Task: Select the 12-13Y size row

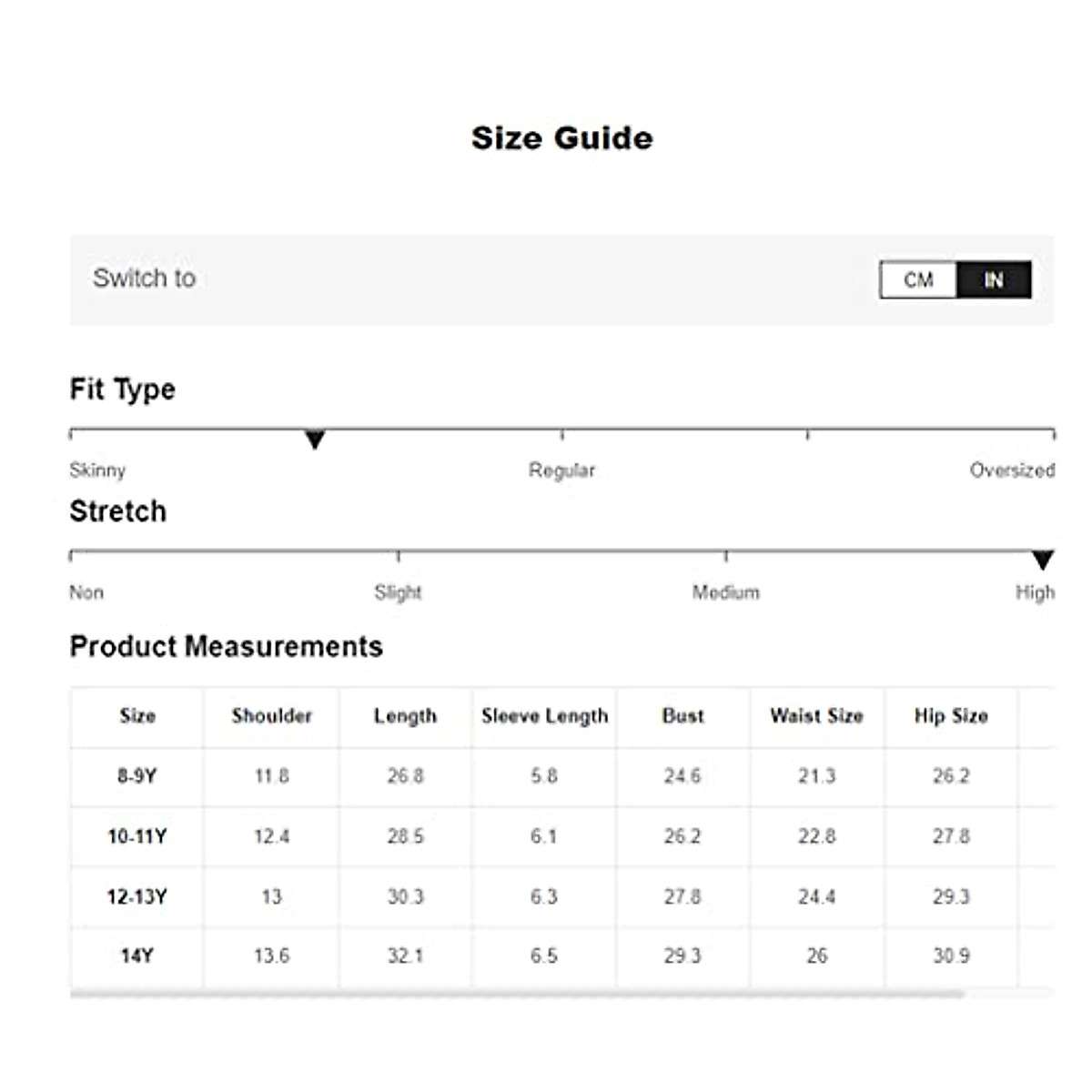Action: pos(136,896)
